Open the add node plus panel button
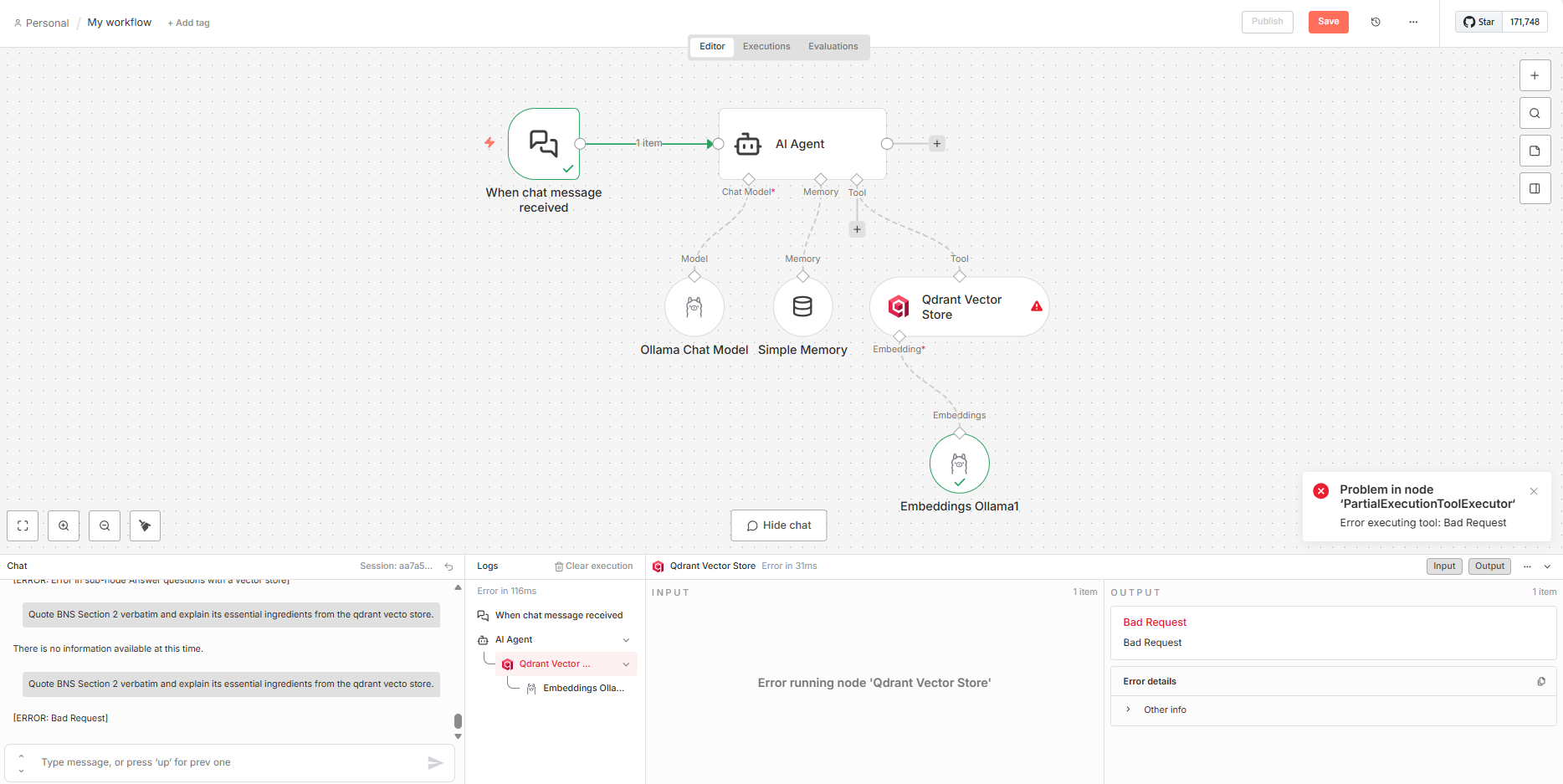Screen dimensions: 1563x784 pos(1535,75)
